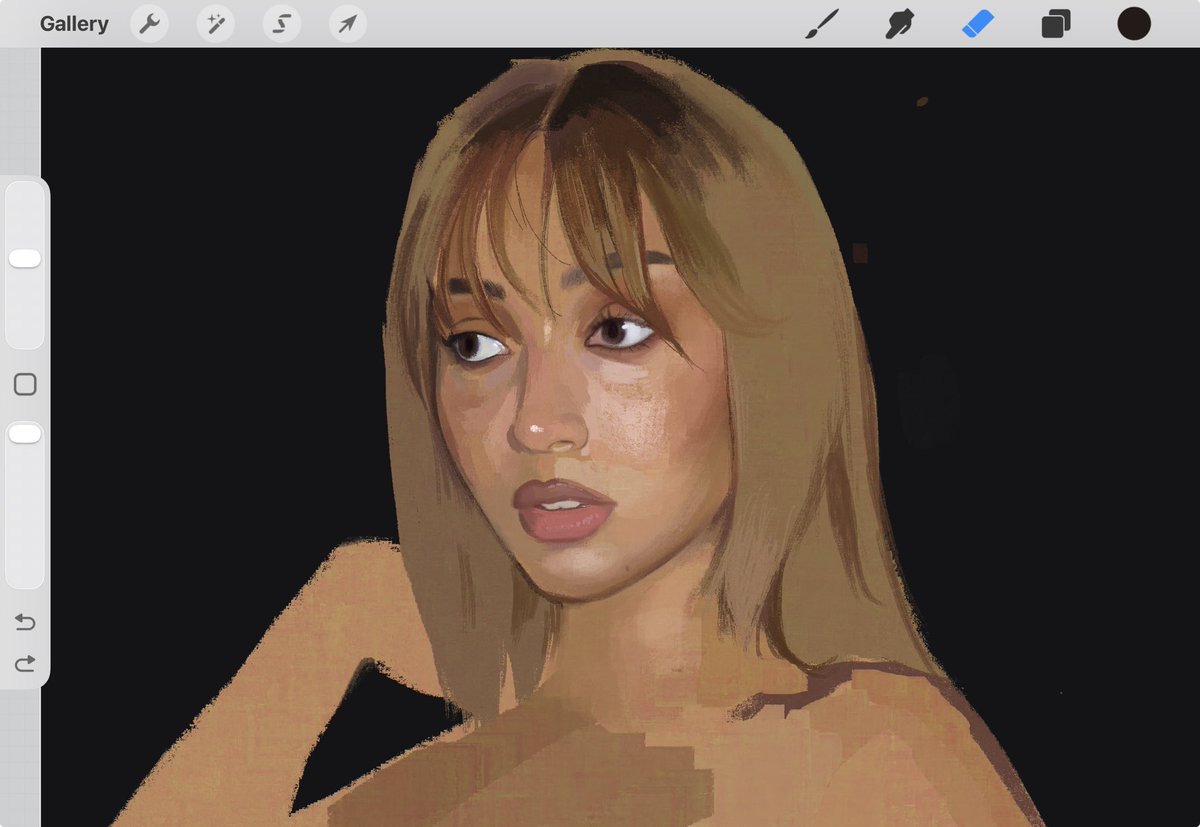Open the Layers panel
The width and height of the screenshot is (1200, 827).
(x=1055, y=22)
